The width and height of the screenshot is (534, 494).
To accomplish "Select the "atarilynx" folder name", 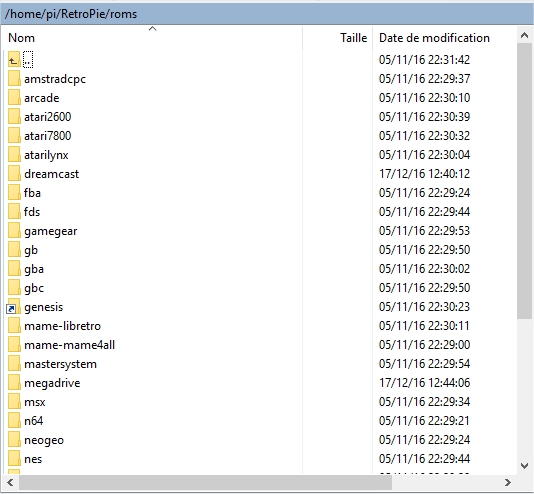I will tap(46, 155).
